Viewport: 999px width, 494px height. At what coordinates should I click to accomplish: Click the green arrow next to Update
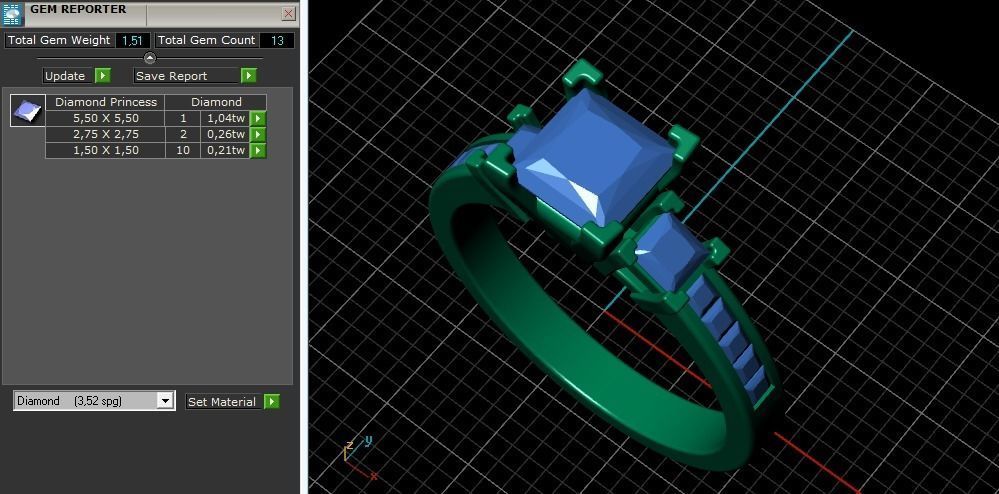tap(103, 76)
